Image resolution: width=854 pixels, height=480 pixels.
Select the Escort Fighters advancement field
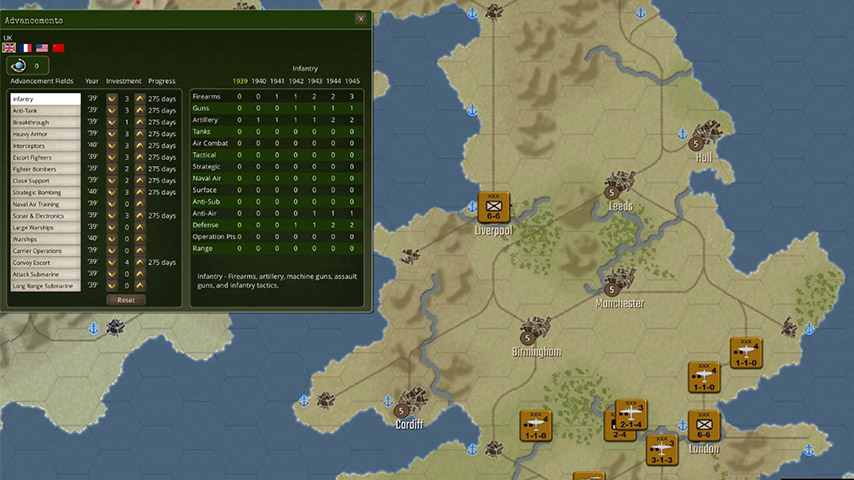coord(45,157)
